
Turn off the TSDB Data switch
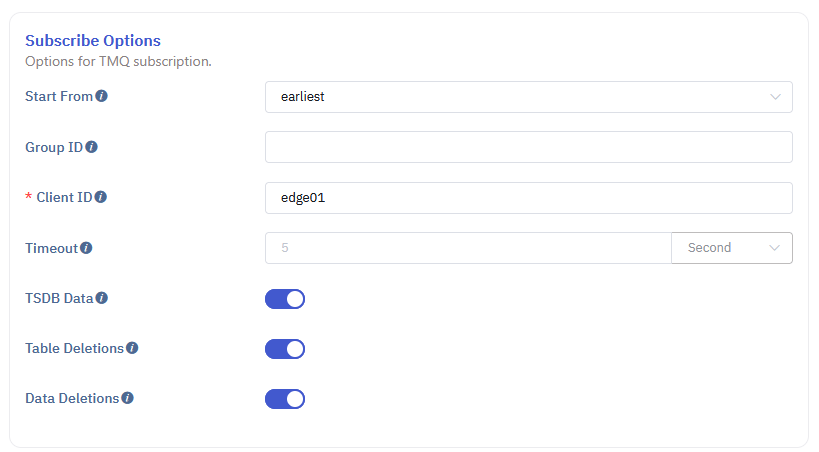click(x=285, y=299)
